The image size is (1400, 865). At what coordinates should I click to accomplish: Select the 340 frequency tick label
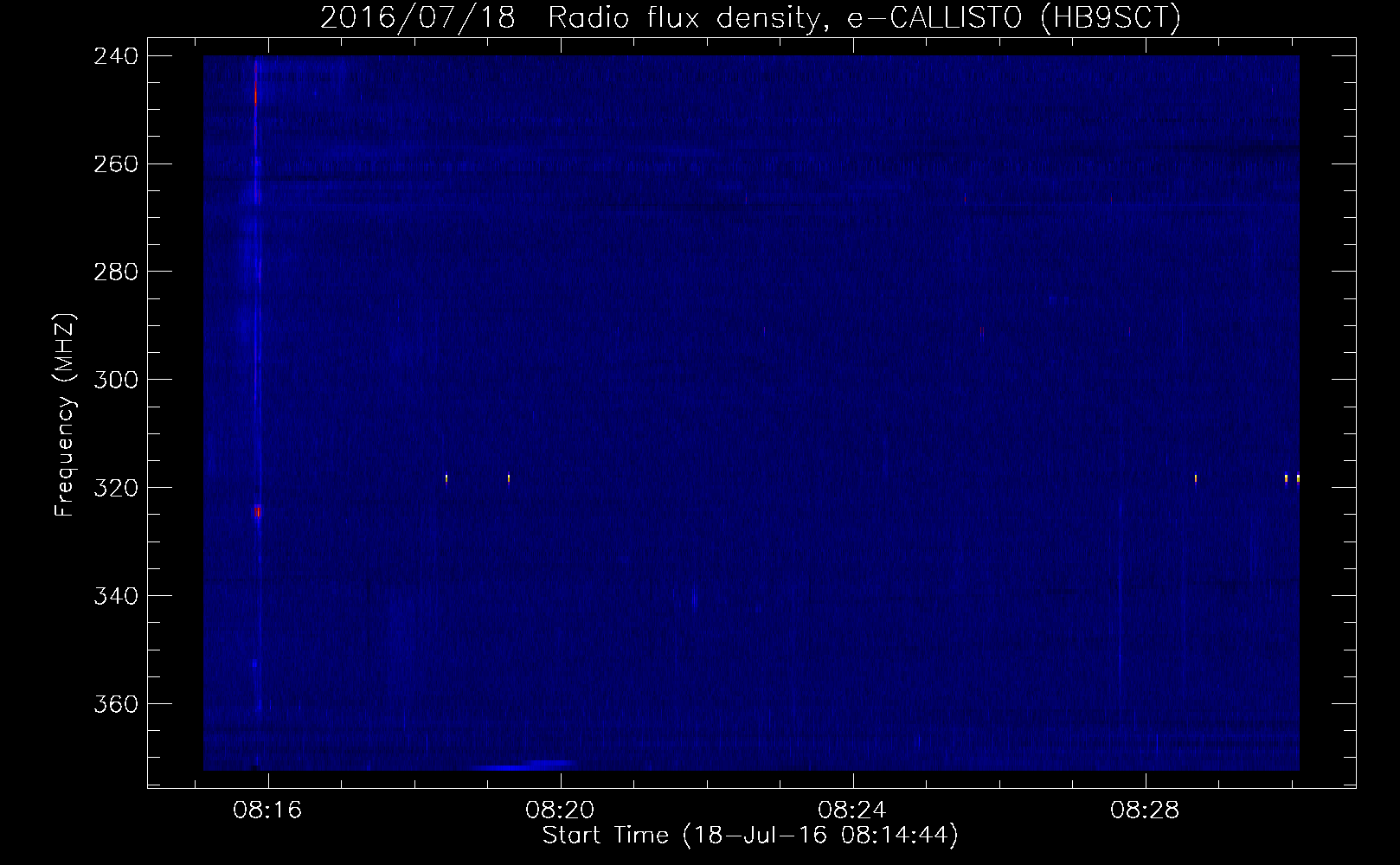pos(116,597)
